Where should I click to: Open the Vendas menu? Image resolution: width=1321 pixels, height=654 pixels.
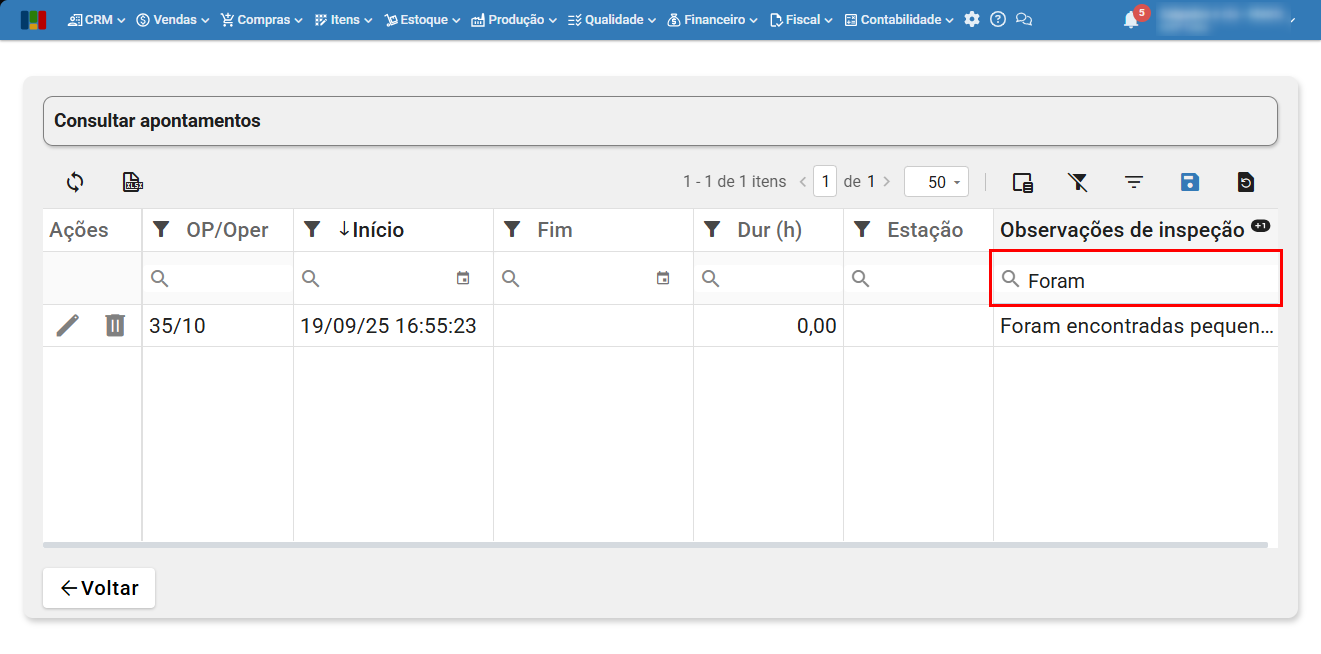[x=173, y=20]
